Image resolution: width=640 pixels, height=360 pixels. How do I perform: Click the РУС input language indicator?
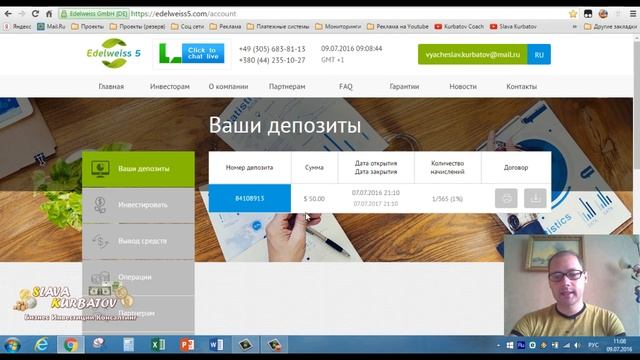(593, 345)
